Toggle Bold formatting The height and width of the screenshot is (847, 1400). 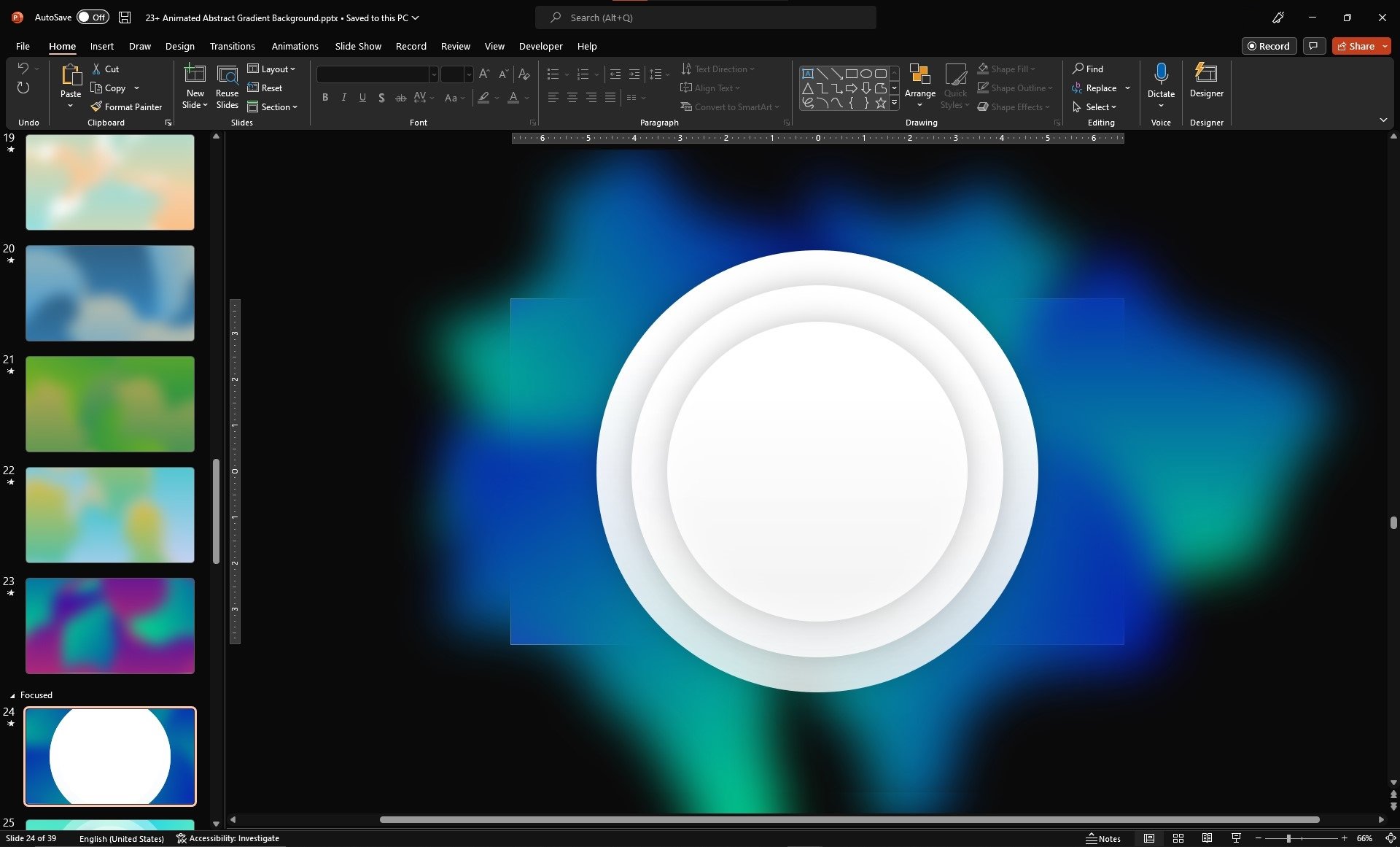click(325, 97)
